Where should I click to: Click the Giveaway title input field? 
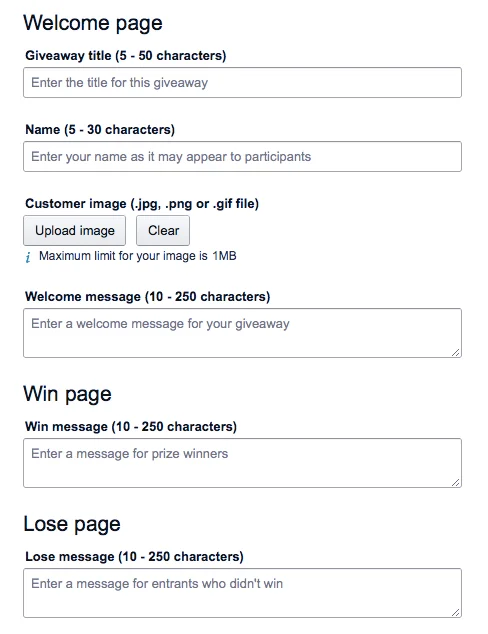[242, 82]
